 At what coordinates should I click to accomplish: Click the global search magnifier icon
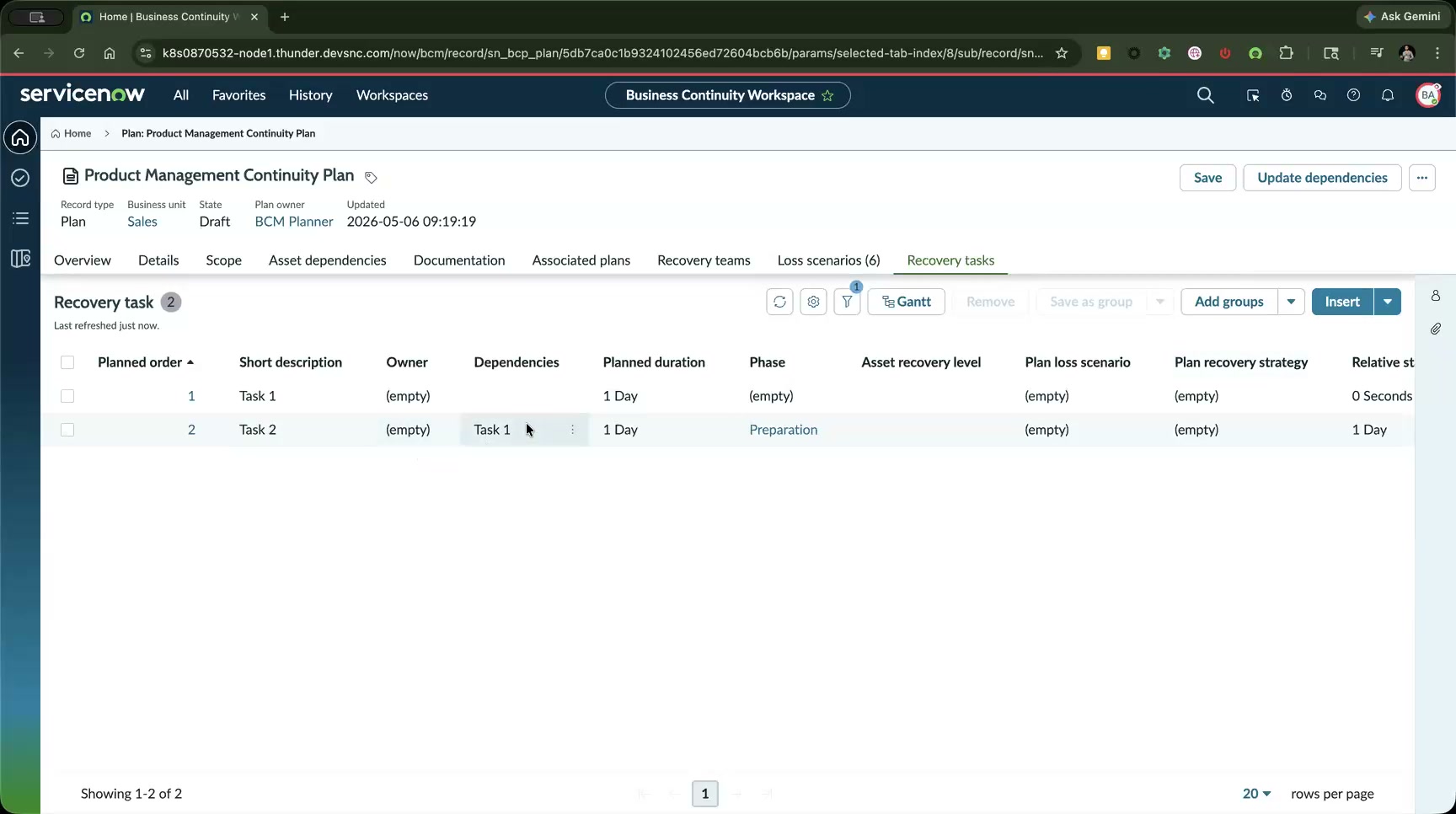[1206, 95]
